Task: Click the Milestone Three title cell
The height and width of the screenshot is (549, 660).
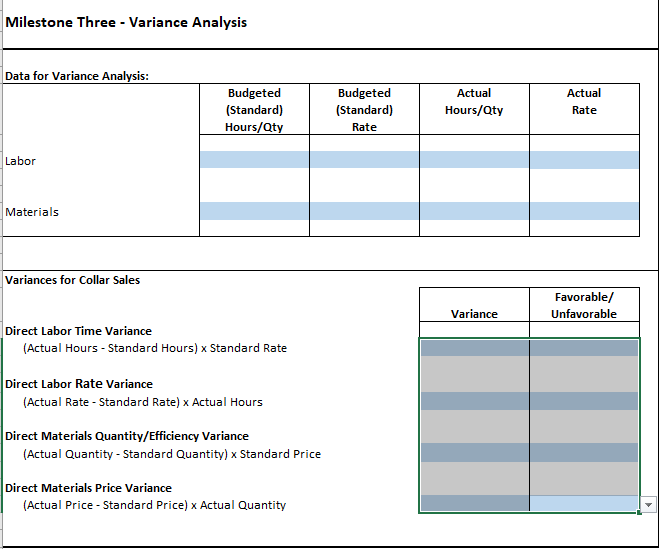Action: pyautogui.click(x=126, y=22)
